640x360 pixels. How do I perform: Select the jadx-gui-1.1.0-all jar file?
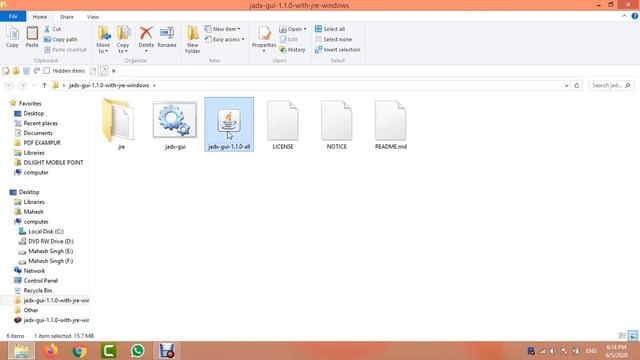(229, 124)
